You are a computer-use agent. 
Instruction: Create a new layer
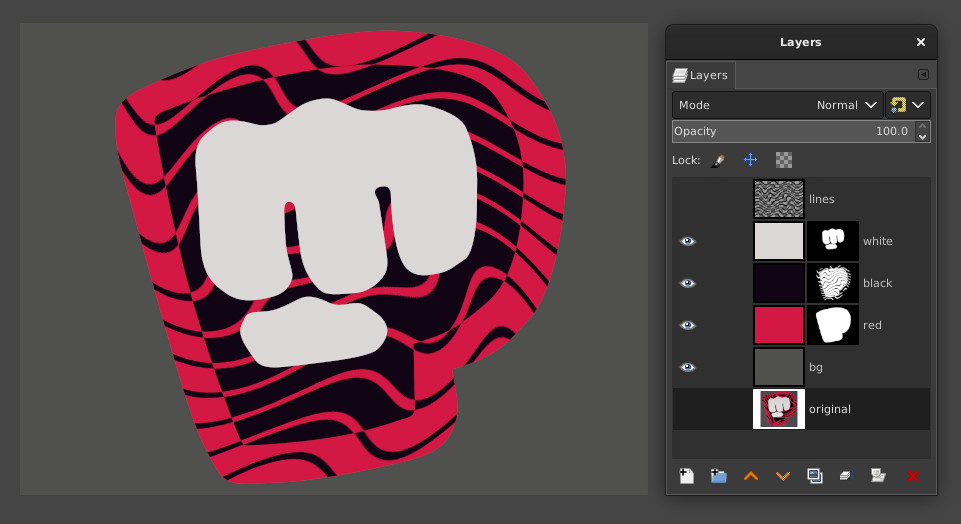click(686, 476)
